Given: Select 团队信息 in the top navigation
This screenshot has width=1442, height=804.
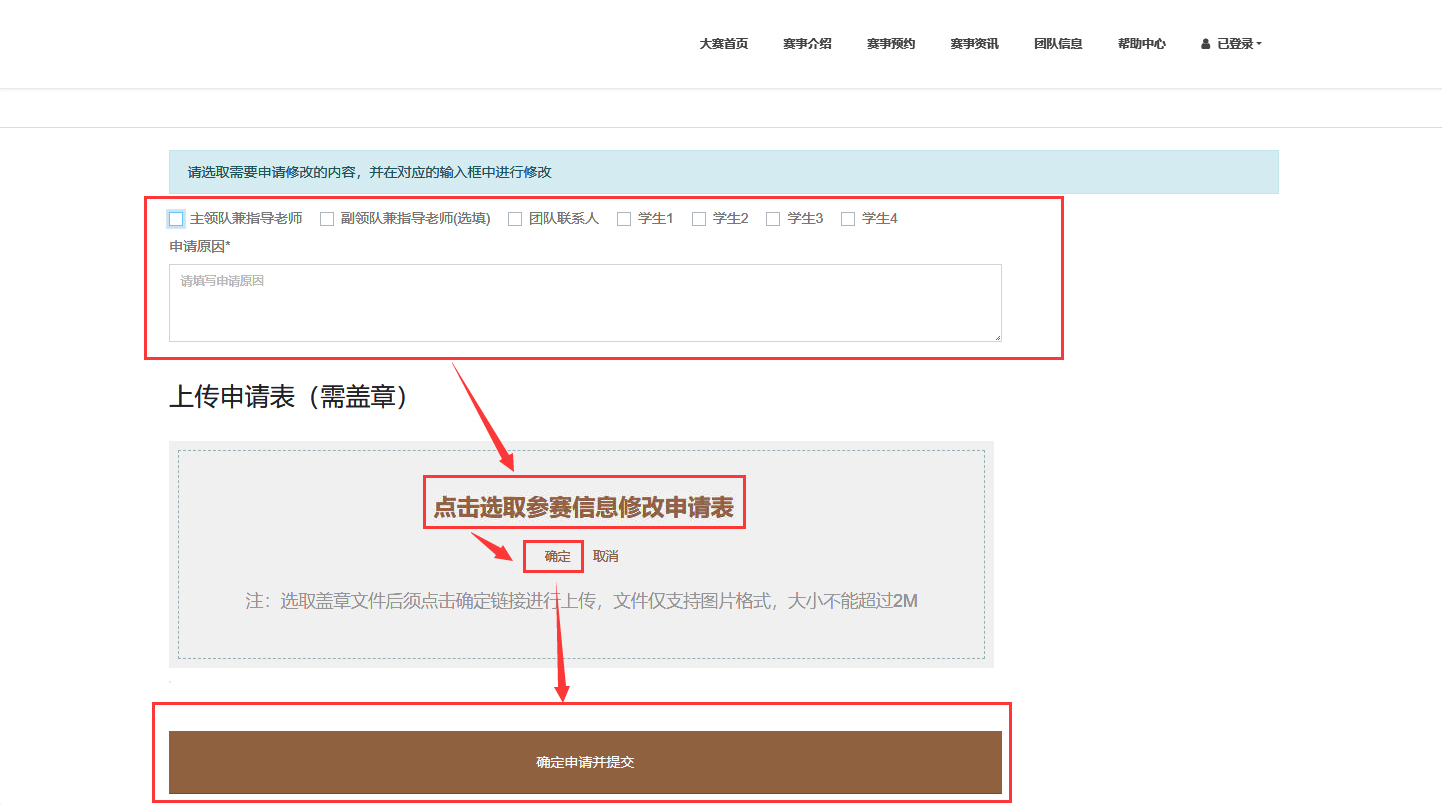Looking at the screenshot, I should click(x=1058, y=44).
